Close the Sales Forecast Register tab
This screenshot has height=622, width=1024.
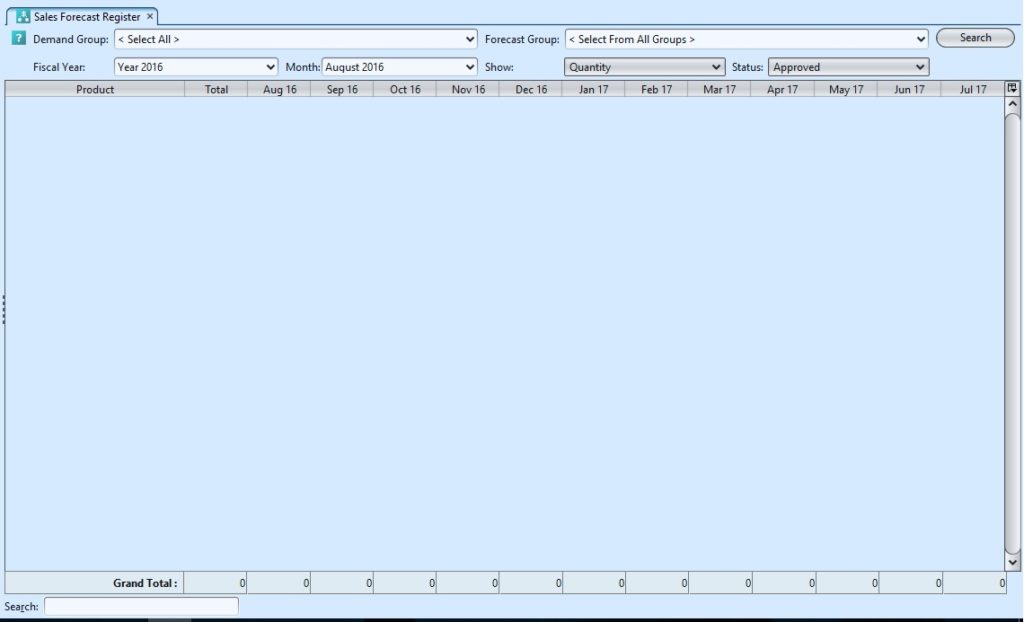pyautogui.click(x=150, y=16)
